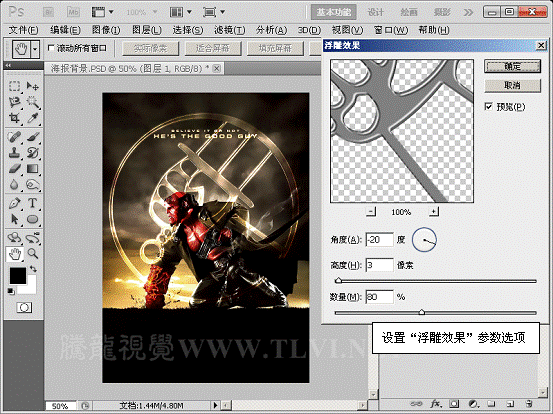Select the Healing Brush tool
The height and width of the screenshot is (414, 553).
point(14,137)
